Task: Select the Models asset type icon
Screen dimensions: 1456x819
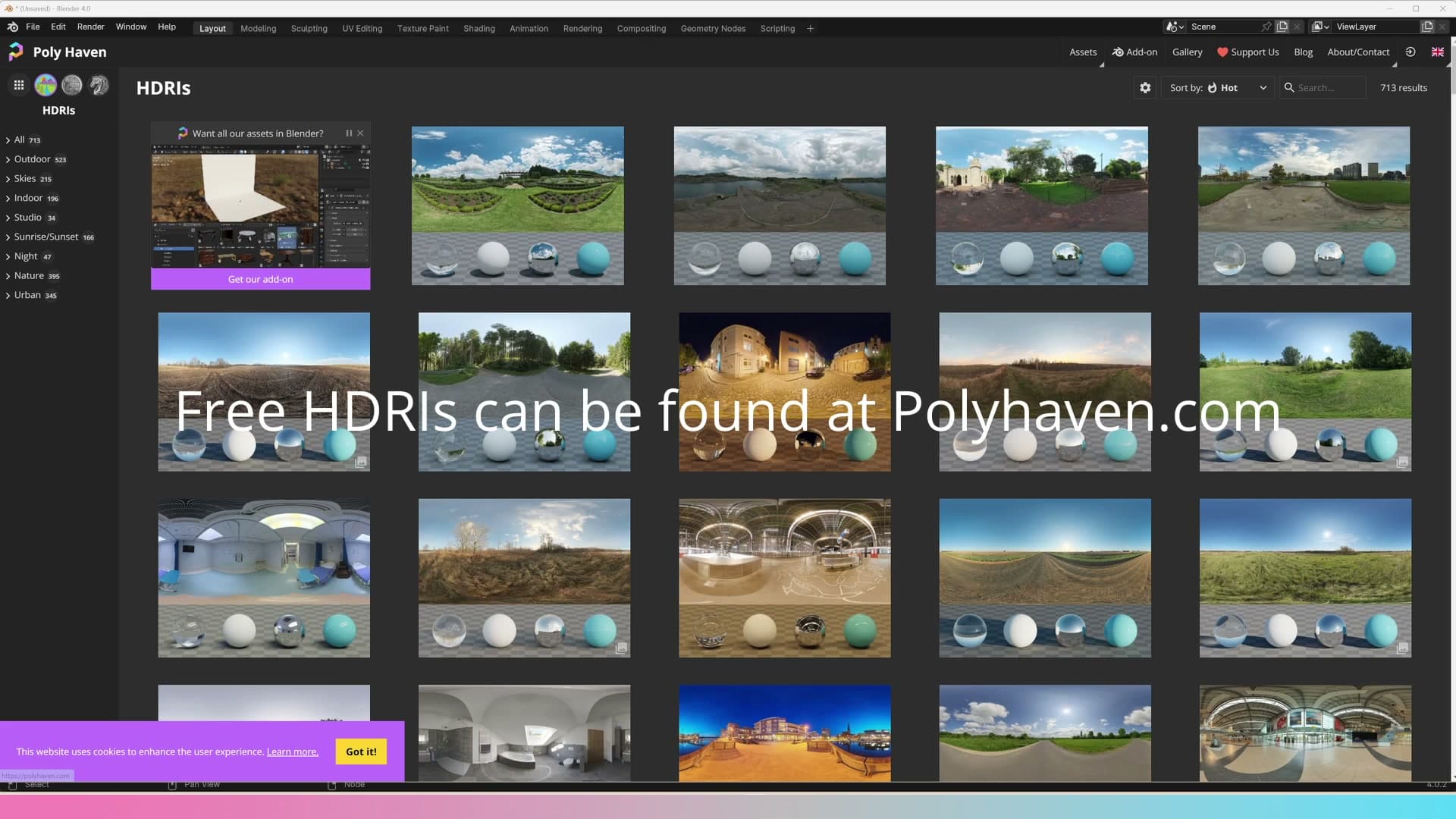Action: click(99, 85)
